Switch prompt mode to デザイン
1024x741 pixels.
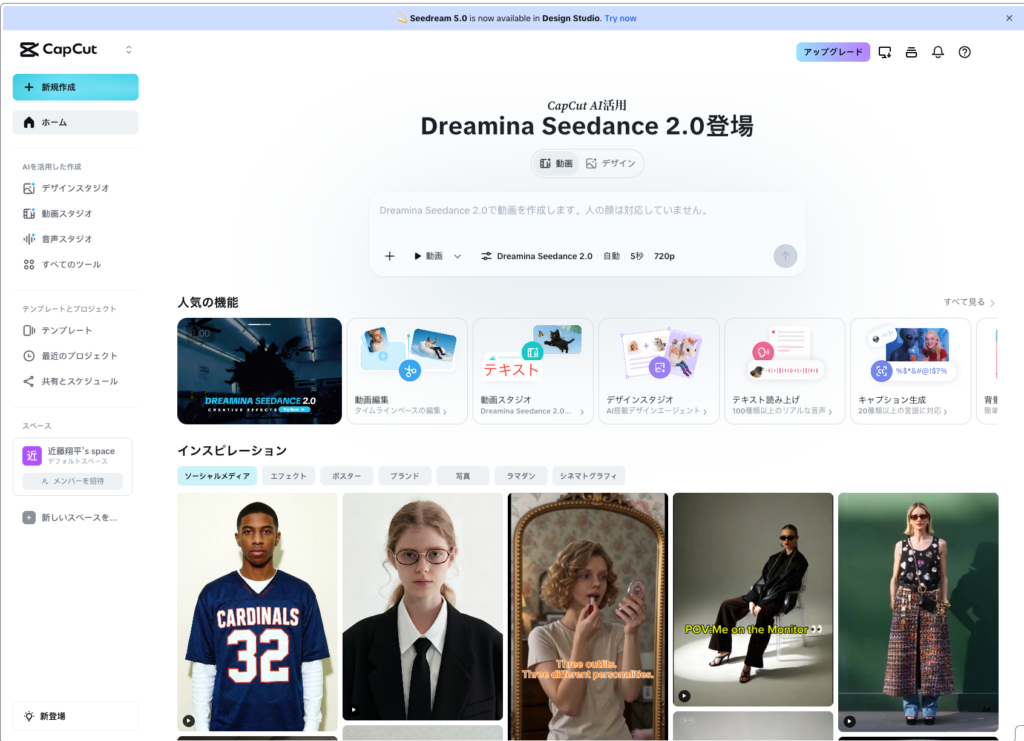point(611,163)
